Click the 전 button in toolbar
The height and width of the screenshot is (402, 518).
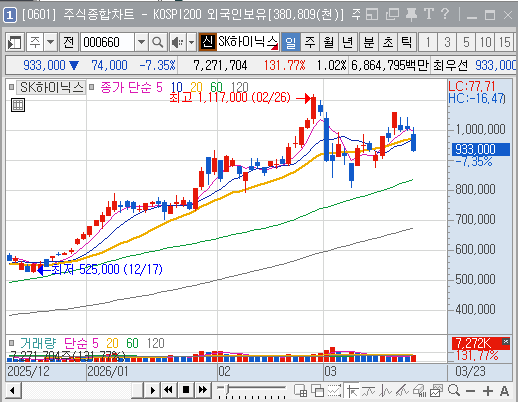(x=69, y=42)
